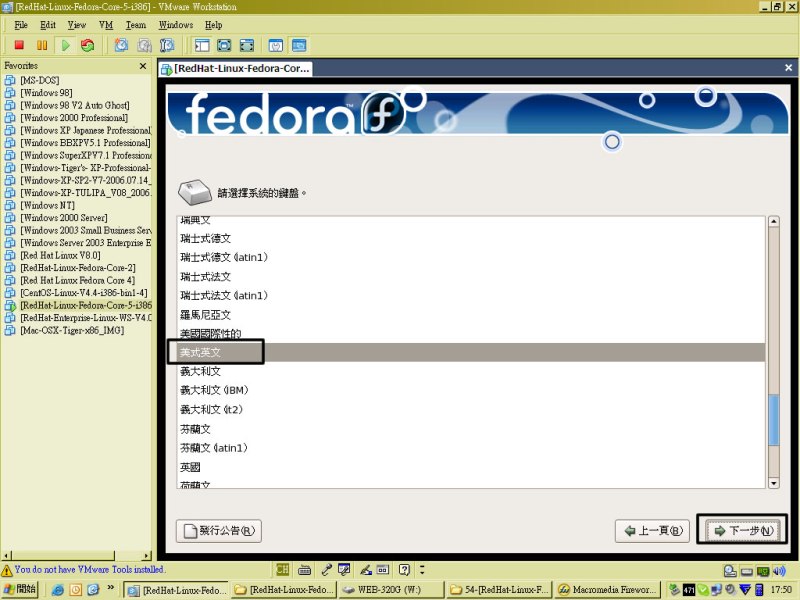Launch Internet Explorer from quick launch
This screenshot has height=600, width=800.
[x=58, y=590]
